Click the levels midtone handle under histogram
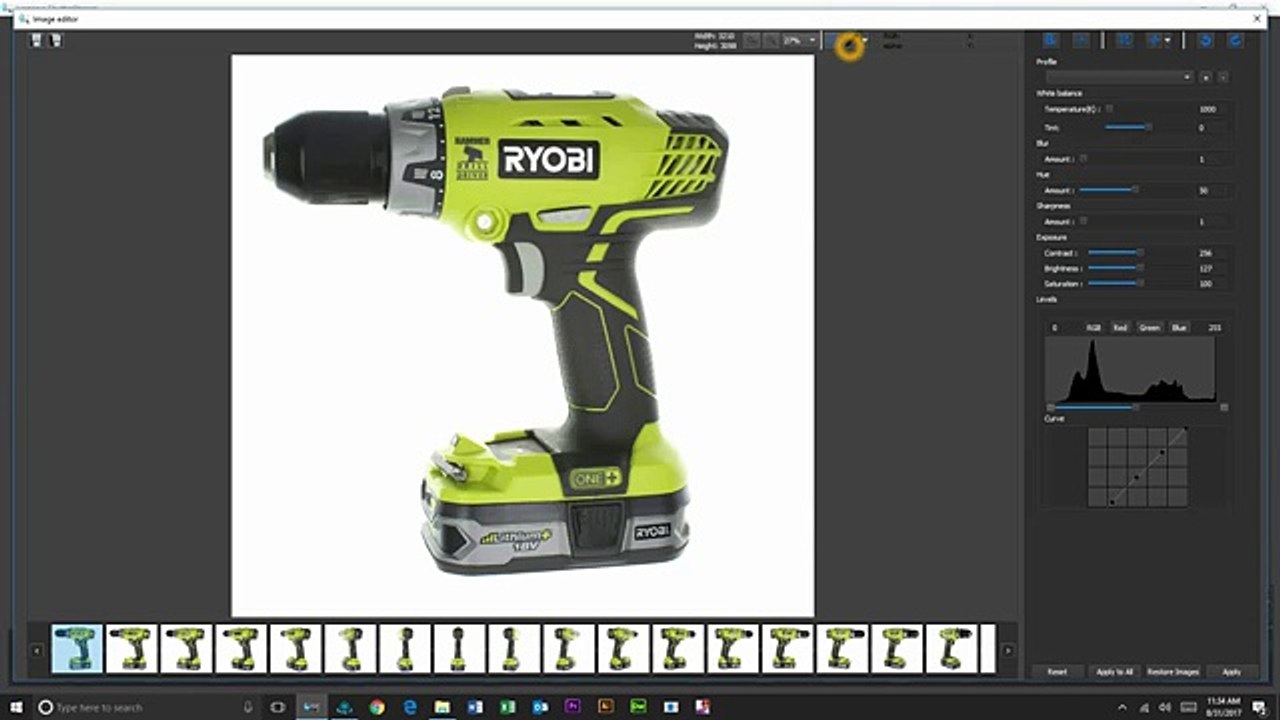Viewport: 1280px width, 720px height. (1136, 407)
